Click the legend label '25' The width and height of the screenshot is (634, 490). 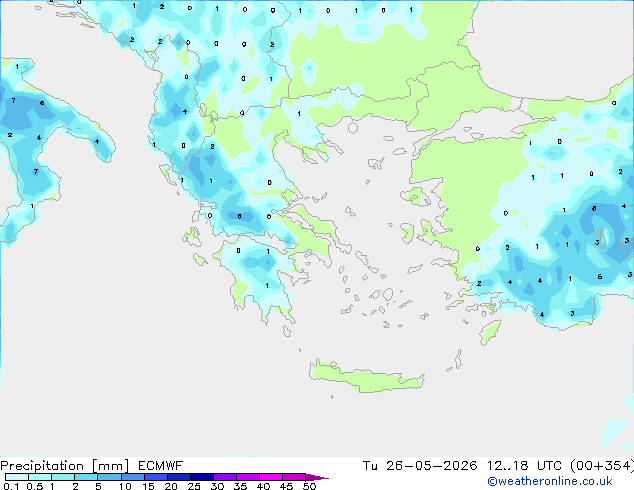point(194,486)
